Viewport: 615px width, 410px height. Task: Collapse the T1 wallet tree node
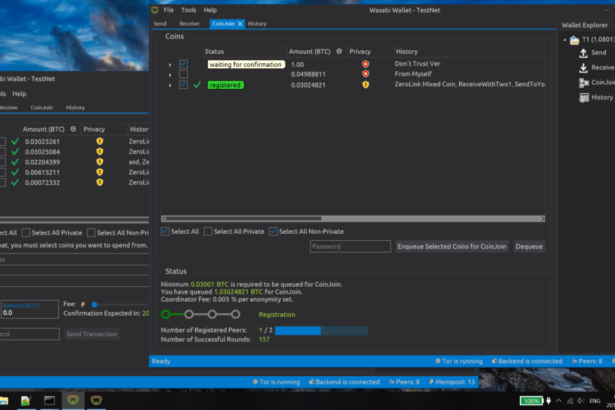[x=565, y=40]
